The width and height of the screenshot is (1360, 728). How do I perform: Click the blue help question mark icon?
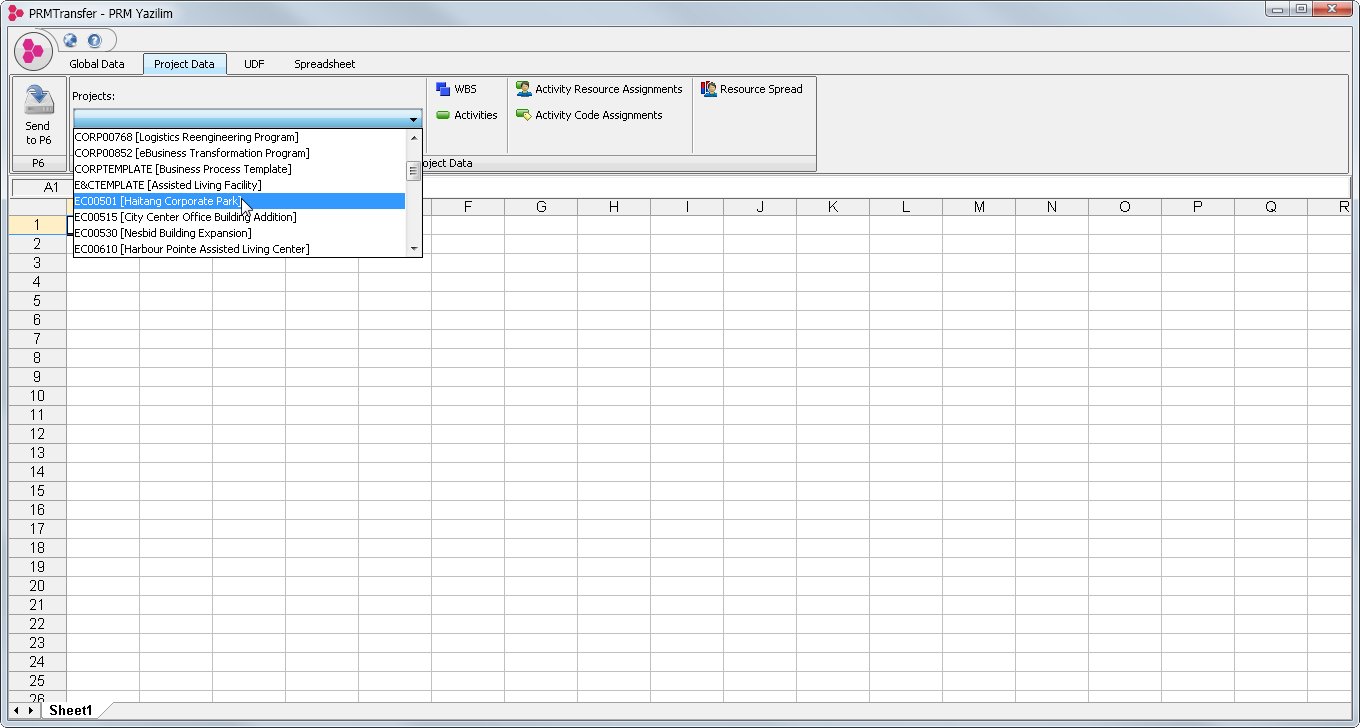tap(94, 41)
